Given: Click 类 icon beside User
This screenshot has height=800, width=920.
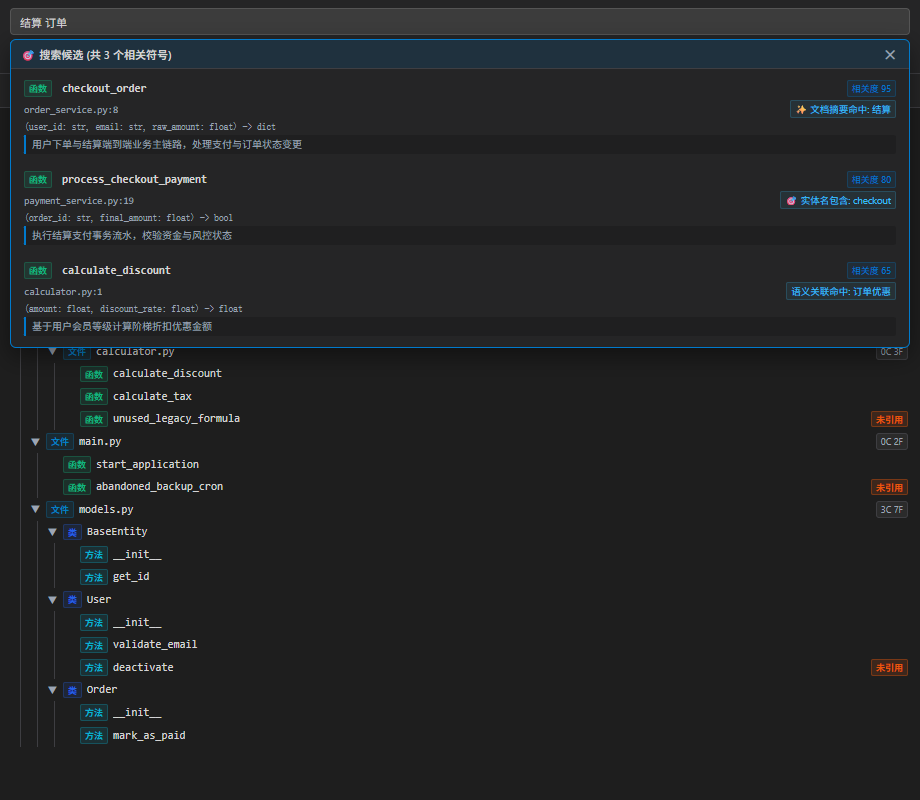Looking at the screenshot, I should (x=72, y=600).
